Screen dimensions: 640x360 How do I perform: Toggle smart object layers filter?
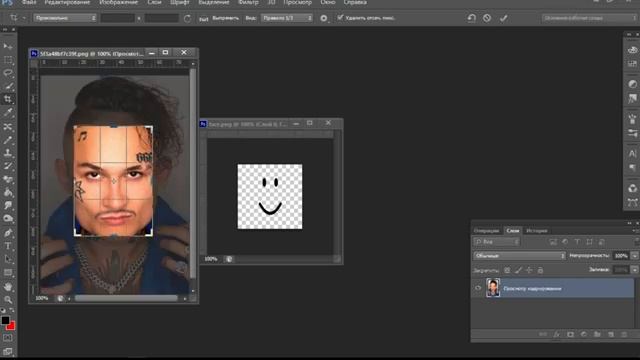pyautogui.click(x=602, y=242)
